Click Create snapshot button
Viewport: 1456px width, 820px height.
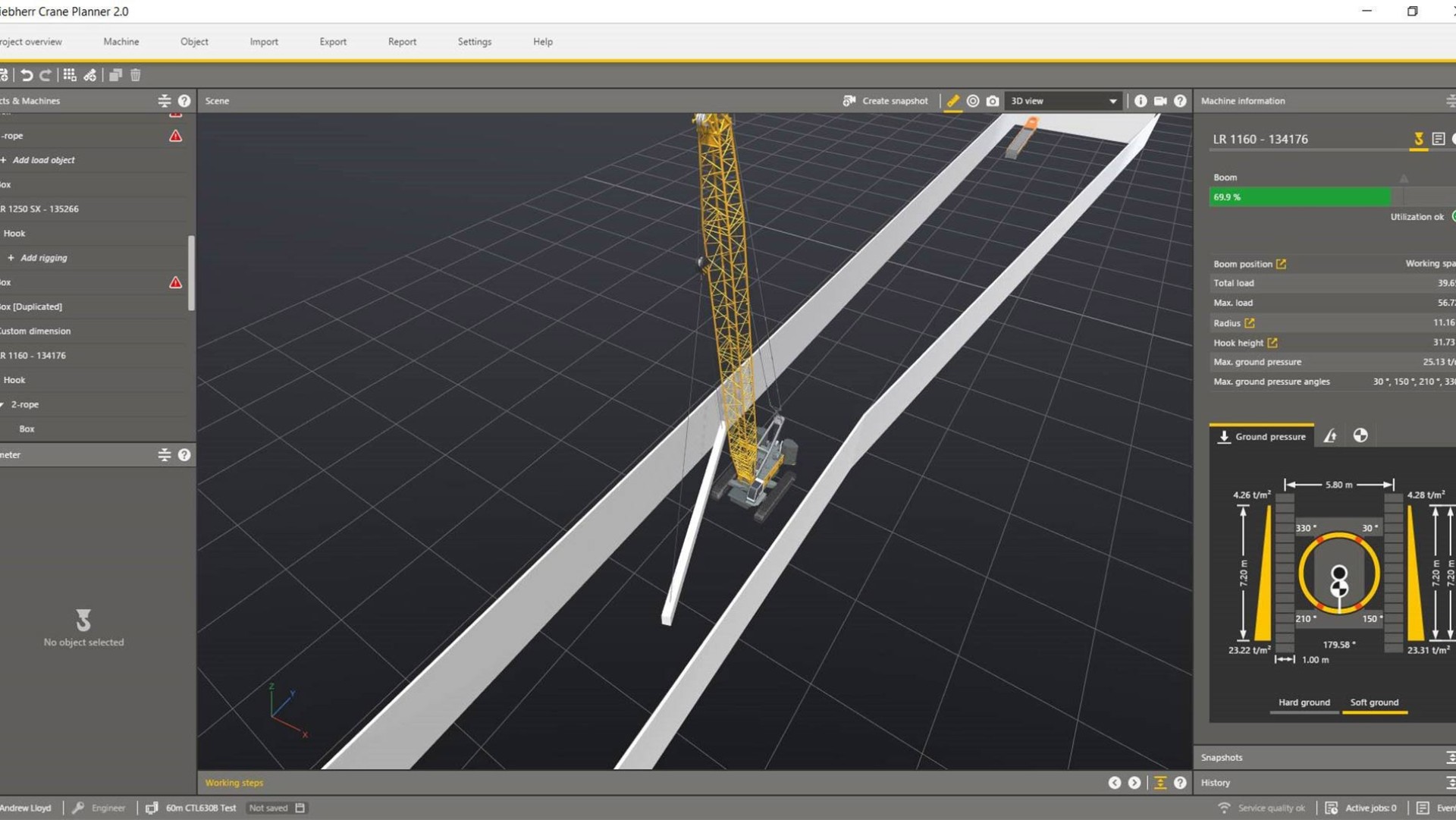pos(886,101)
